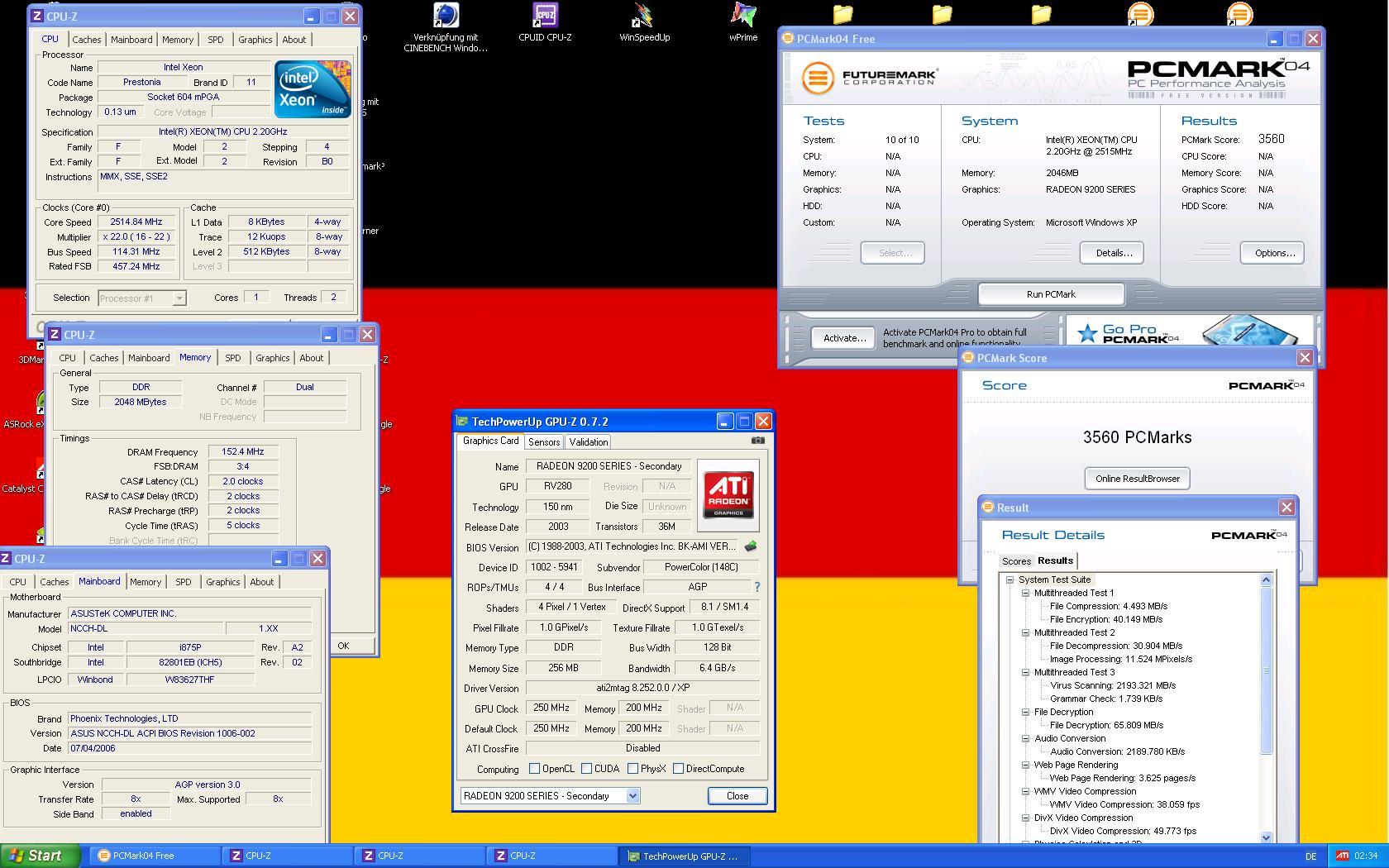The height and width of the screenshot is (868, 1389).
Task: Collapse Multithreaded Test 3 node
Action: [1025, 672]
